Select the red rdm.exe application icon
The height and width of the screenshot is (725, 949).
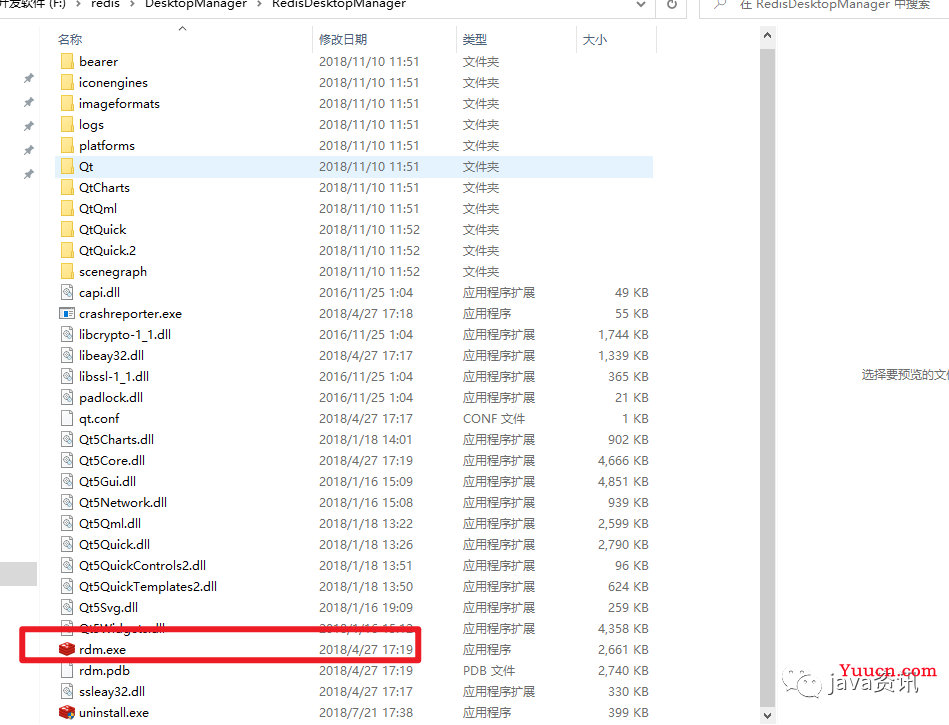(x=67, y=649)
